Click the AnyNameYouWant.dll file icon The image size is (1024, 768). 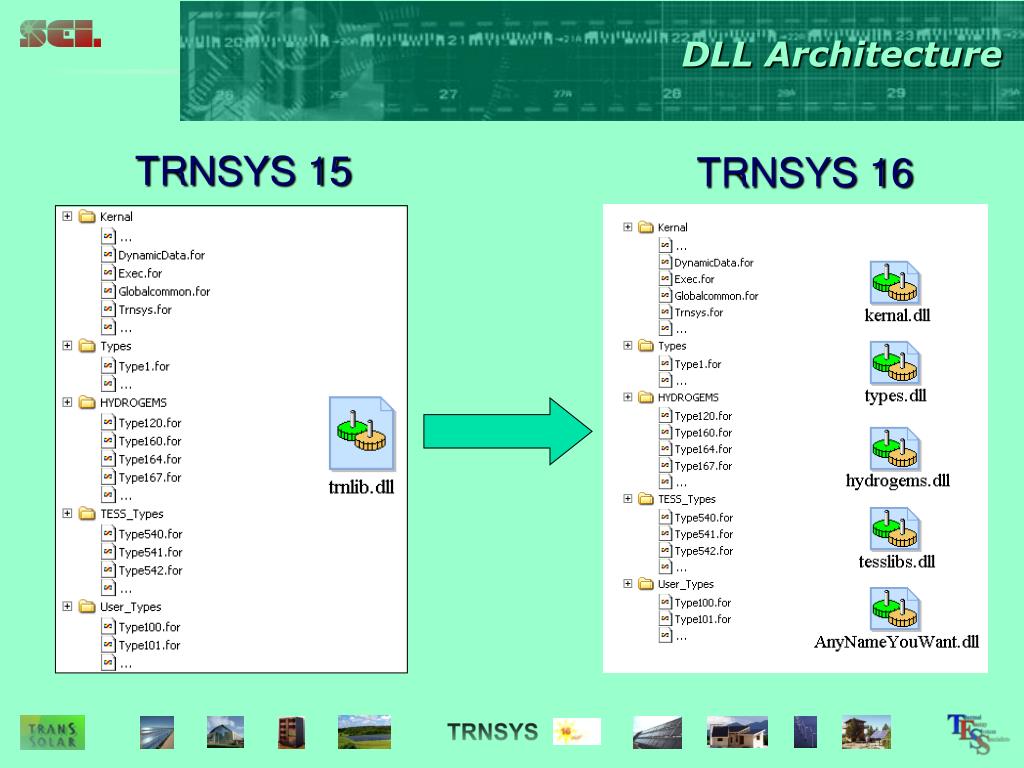click(x=895, y=609)
